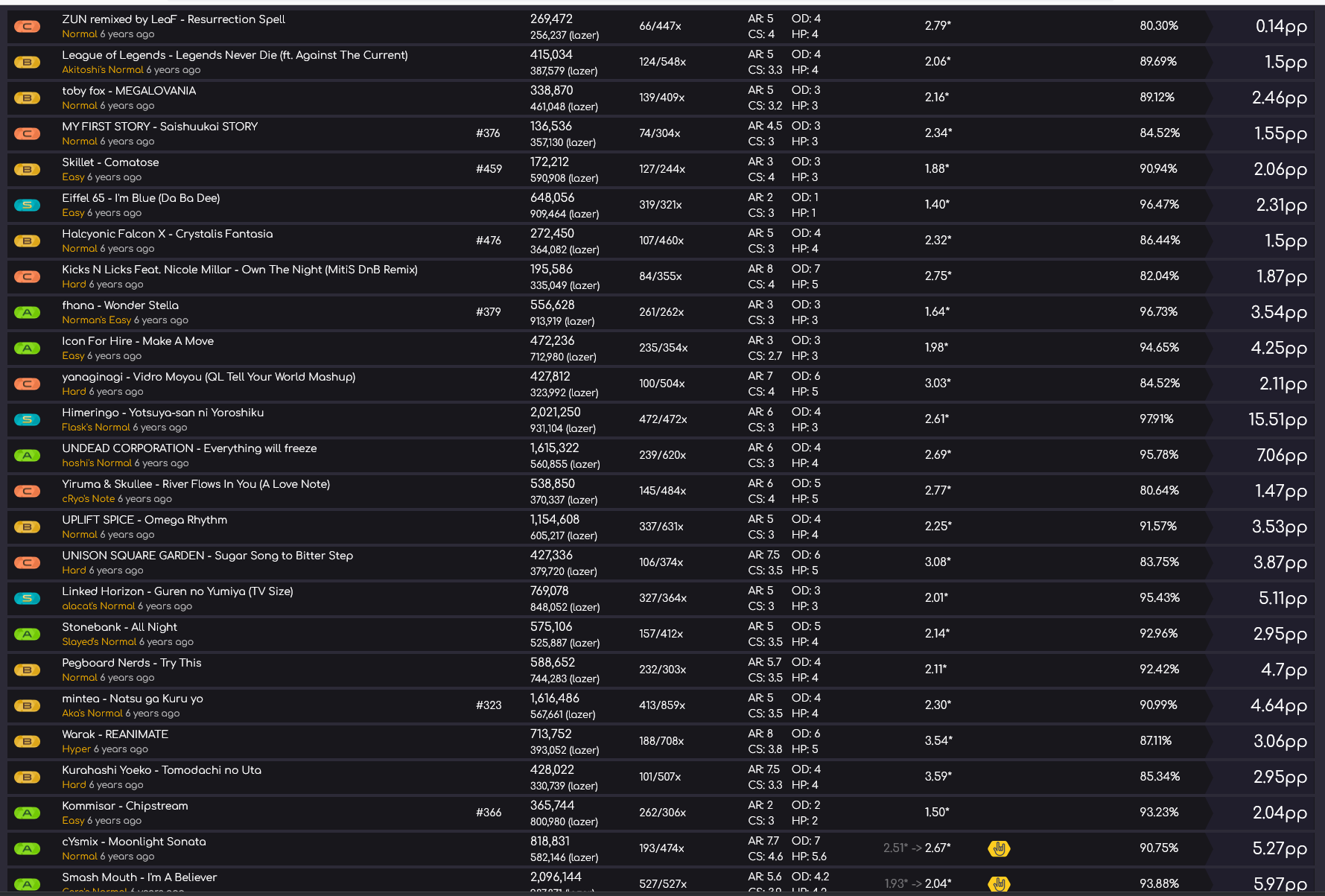Image resolution: width=1325 pixels, height=896 pixels.
Task: Click the #366 rank on the Chipstream row
Action: tap(489, 813)
